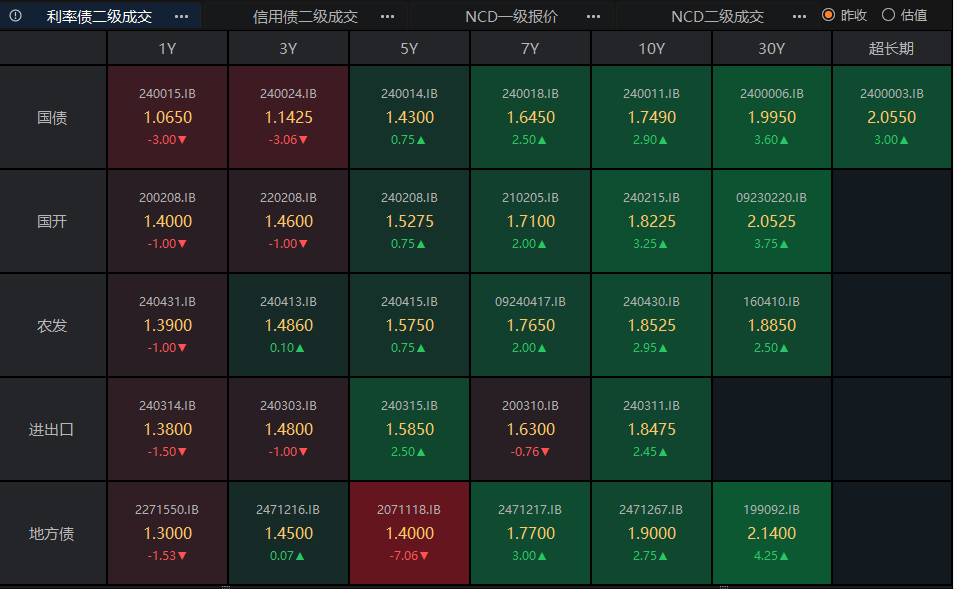Click the 240215.IB cell in 国开 row
The height and width of the screenshot is (589, 954).
coord(651,221)
